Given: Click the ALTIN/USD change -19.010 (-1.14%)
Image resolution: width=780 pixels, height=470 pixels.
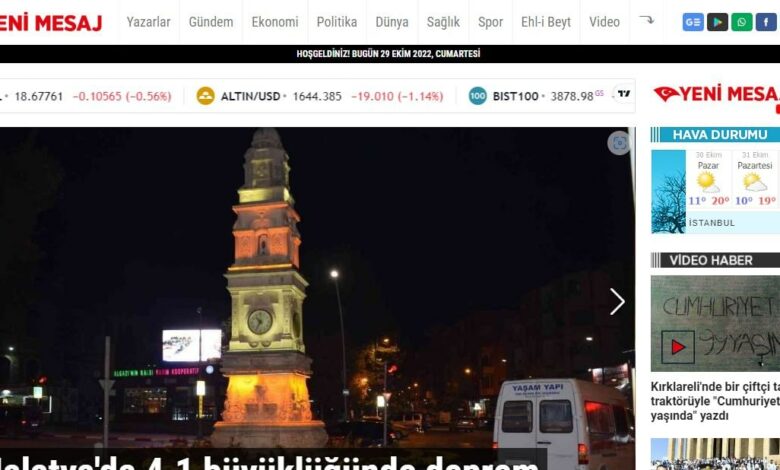Looking at the screenshot, I should tap(397, 96).
